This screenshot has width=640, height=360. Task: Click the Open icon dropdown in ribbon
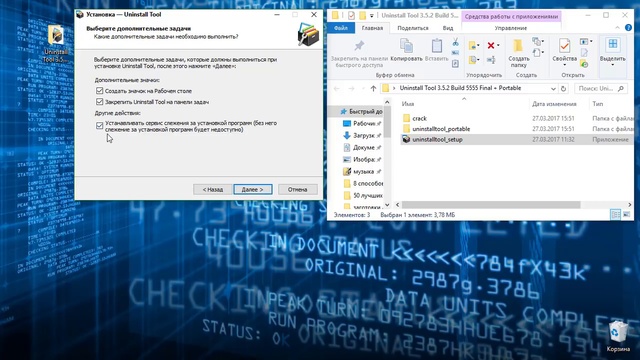coord(586,42)
